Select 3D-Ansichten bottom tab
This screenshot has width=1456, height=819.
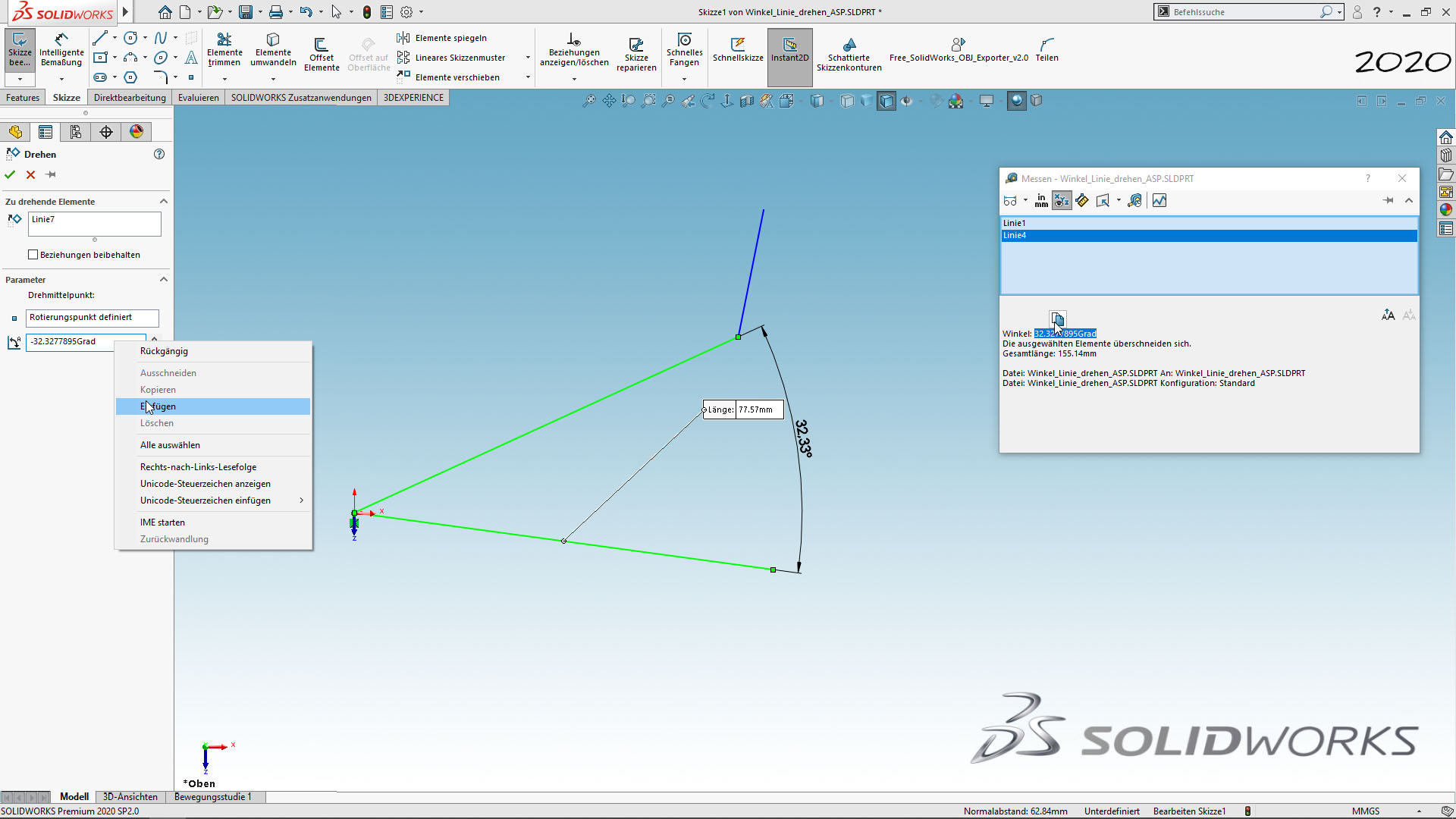coord(130,797)
